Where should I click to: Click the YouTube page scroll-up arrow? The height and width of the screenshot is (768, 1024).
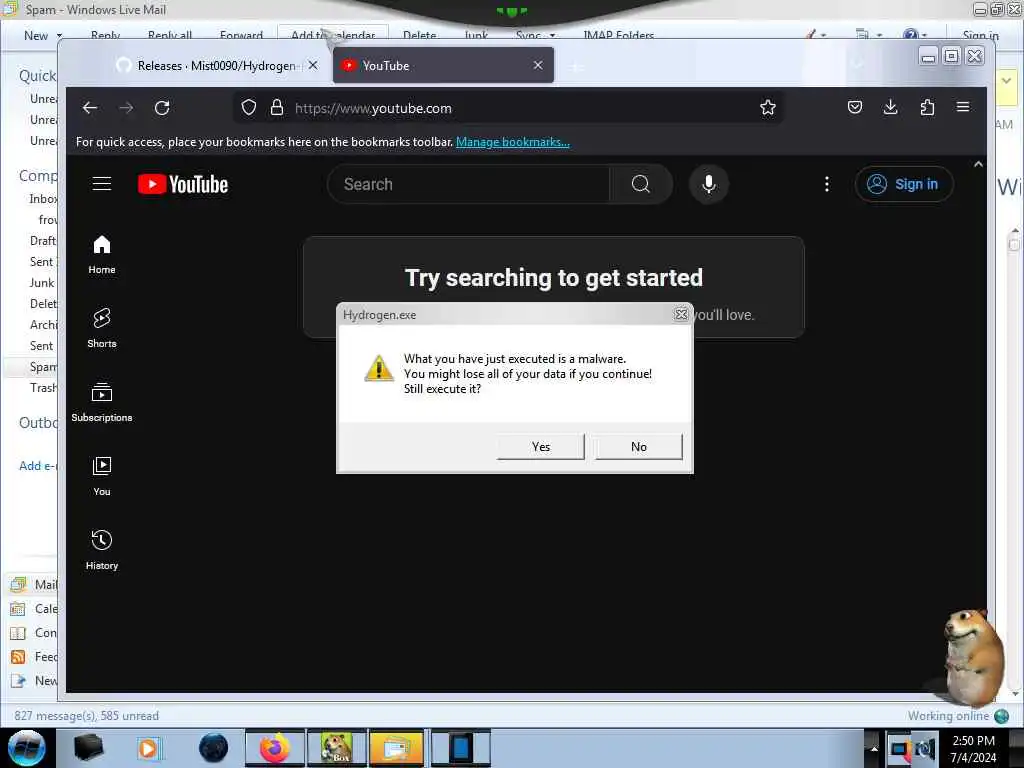click(x=978, y=164)
